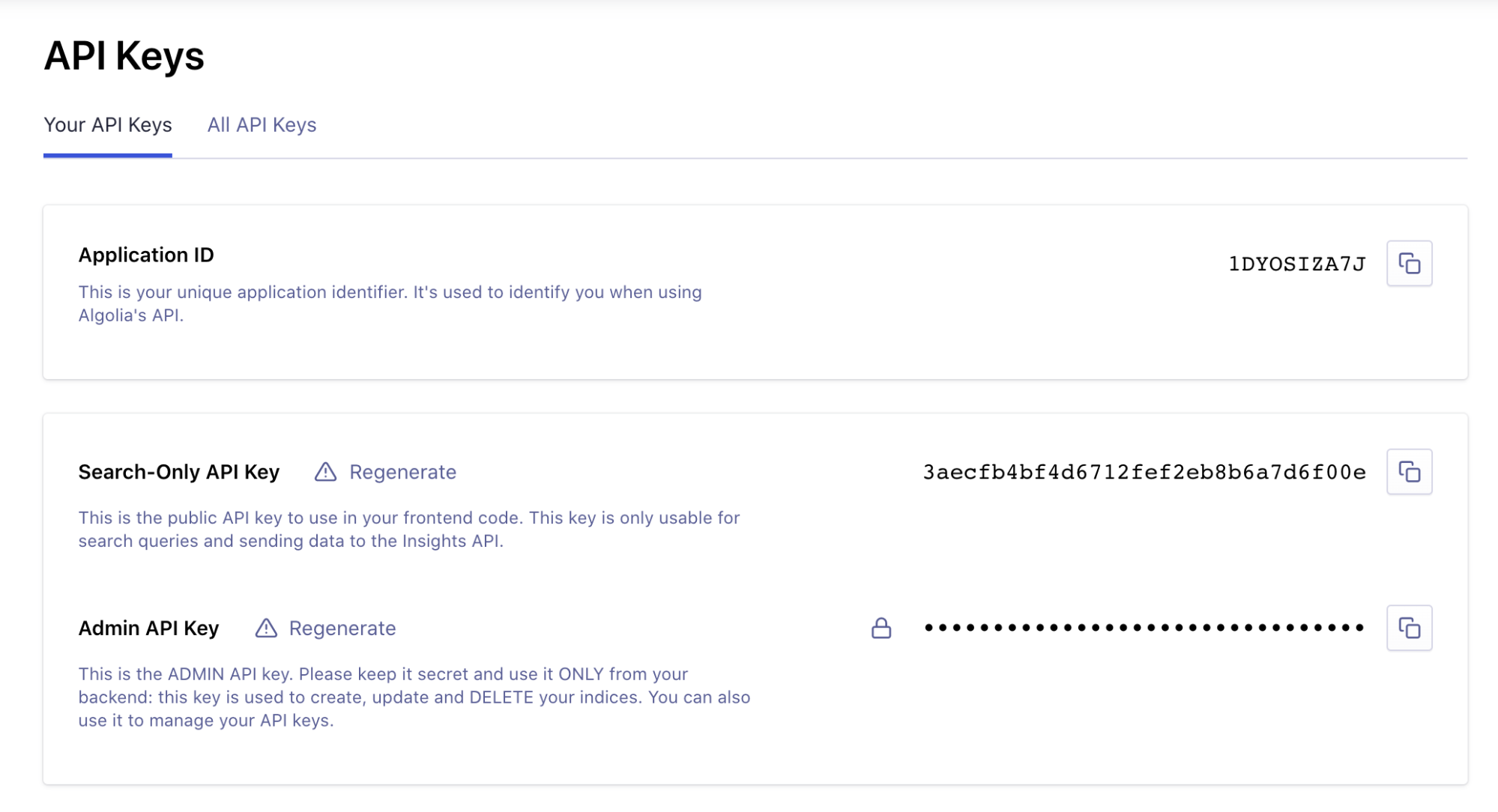Click the Search-Only API key string

pos(1144,472)
